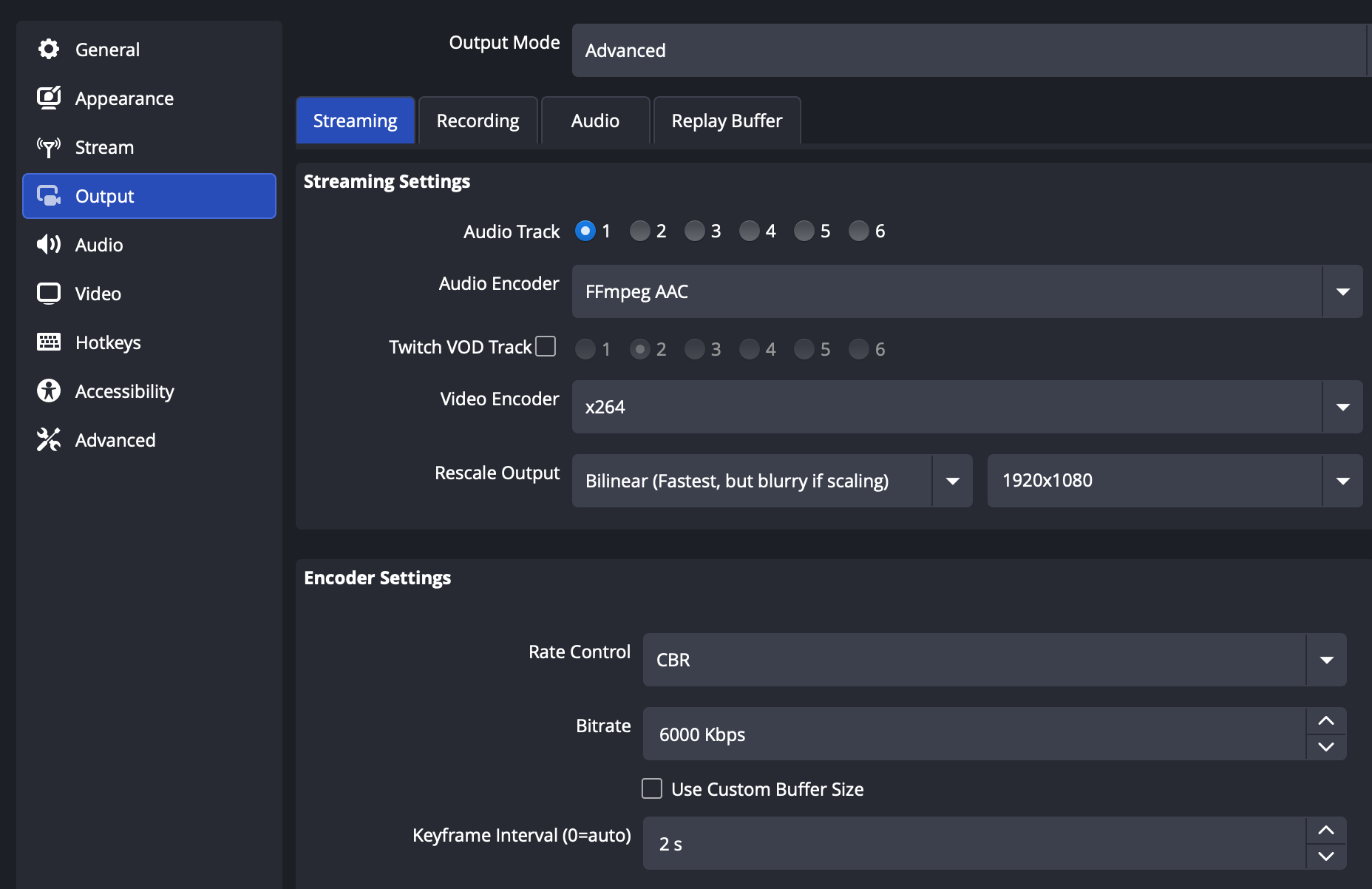Enable the Twitch VOD Track checkbox
The width and height of the screenshot is (1372, 889).
[x=546, y=346]
